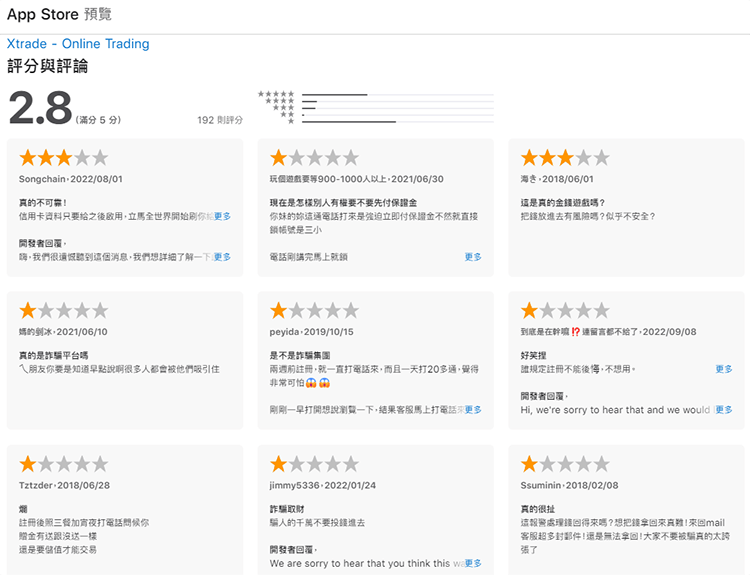The height and width of the screenshot is (575, 750).
Task: Click review title 詐騙取財
Action: pyautogui.click(x=287, y=509)
